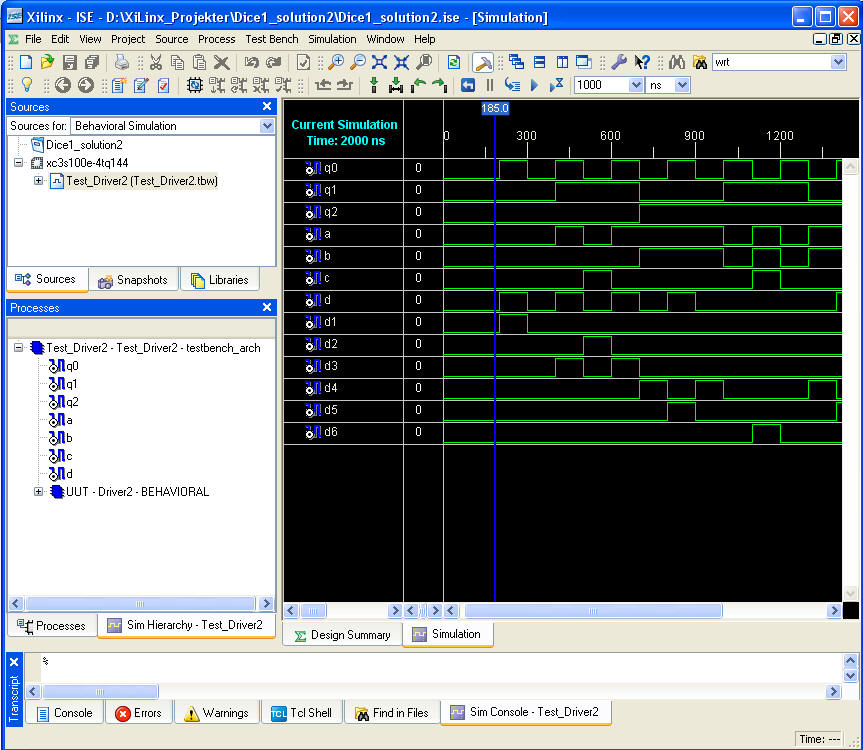
Task: Click the Zoom Out magnifier icon
Action: (x=358, y=62)
